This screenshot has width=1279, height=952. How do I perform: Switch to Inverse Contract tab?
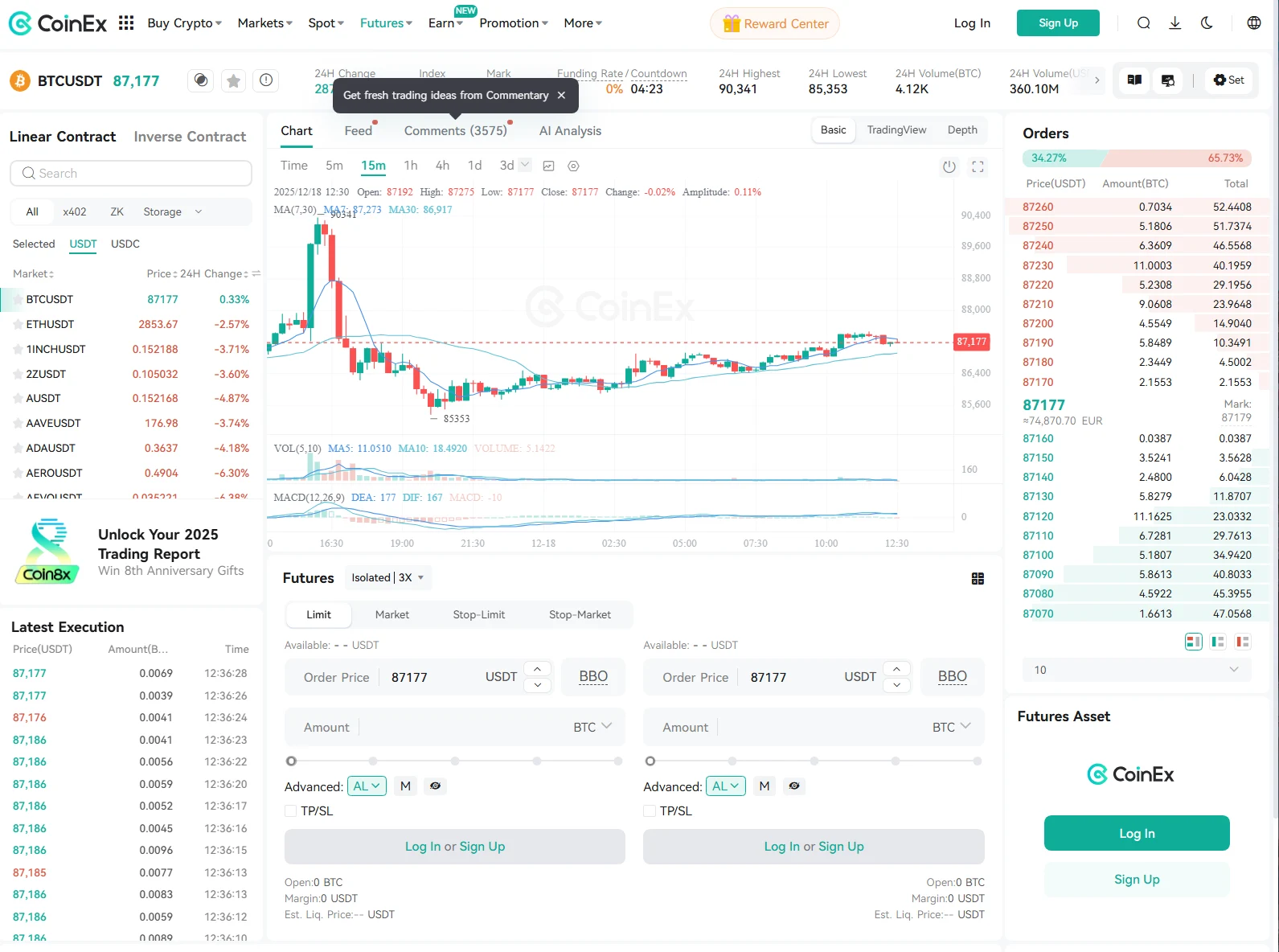point(190,137)
